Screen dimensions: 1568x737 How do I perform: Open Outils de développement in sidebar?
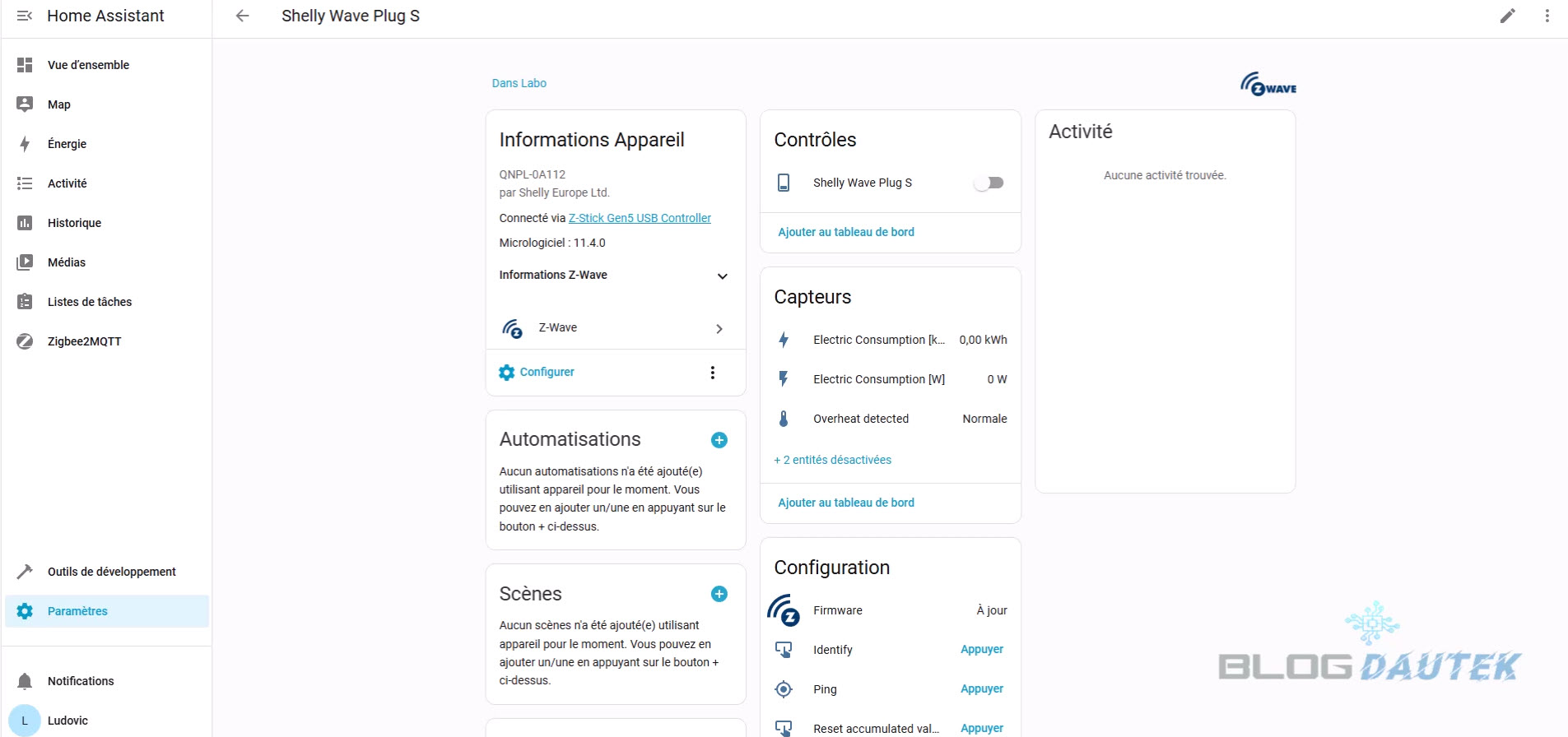(111, 572)
